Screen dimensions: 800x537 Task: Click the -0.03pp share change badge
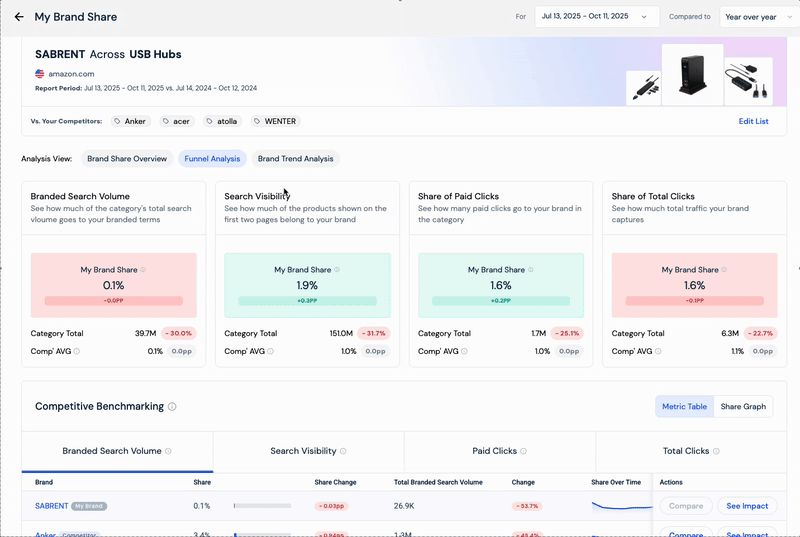pyautogui.click(x=332, y=506)
